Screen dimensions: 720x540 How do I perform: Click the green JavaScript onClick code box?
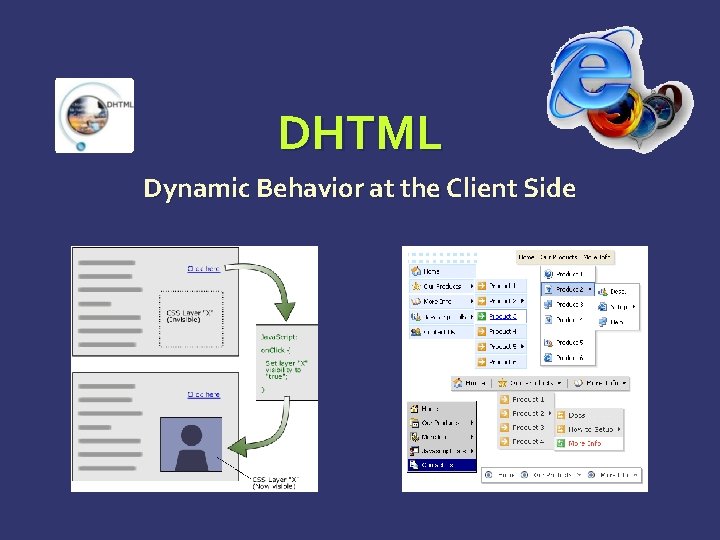point(287,363)
